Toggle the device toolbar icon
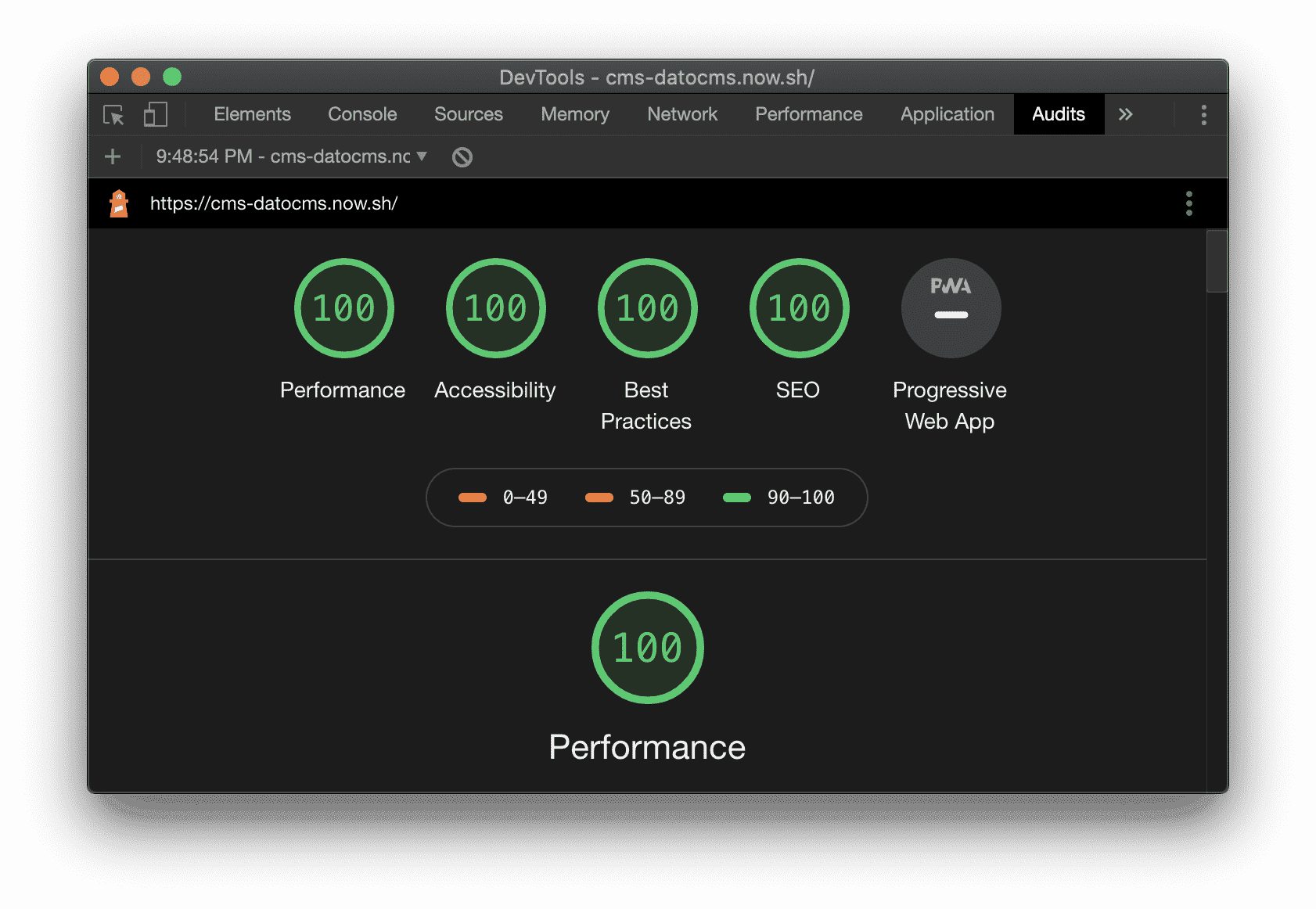 [154, 114]
